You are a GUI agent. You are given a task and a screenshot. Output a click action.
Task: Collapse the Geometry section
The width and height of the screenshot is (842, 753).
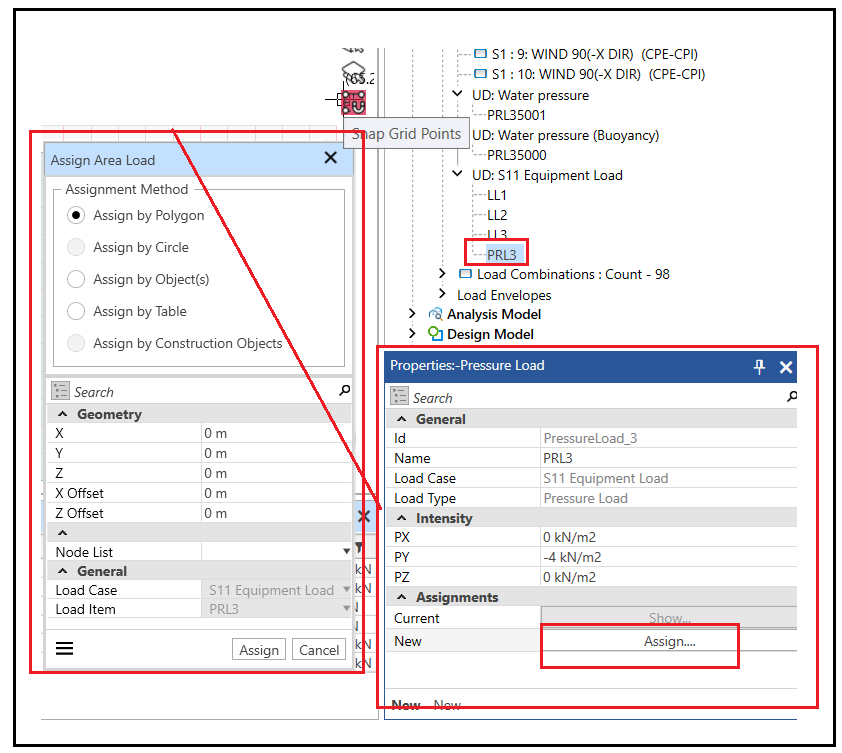pyautogui.click(x=63, y=414)
